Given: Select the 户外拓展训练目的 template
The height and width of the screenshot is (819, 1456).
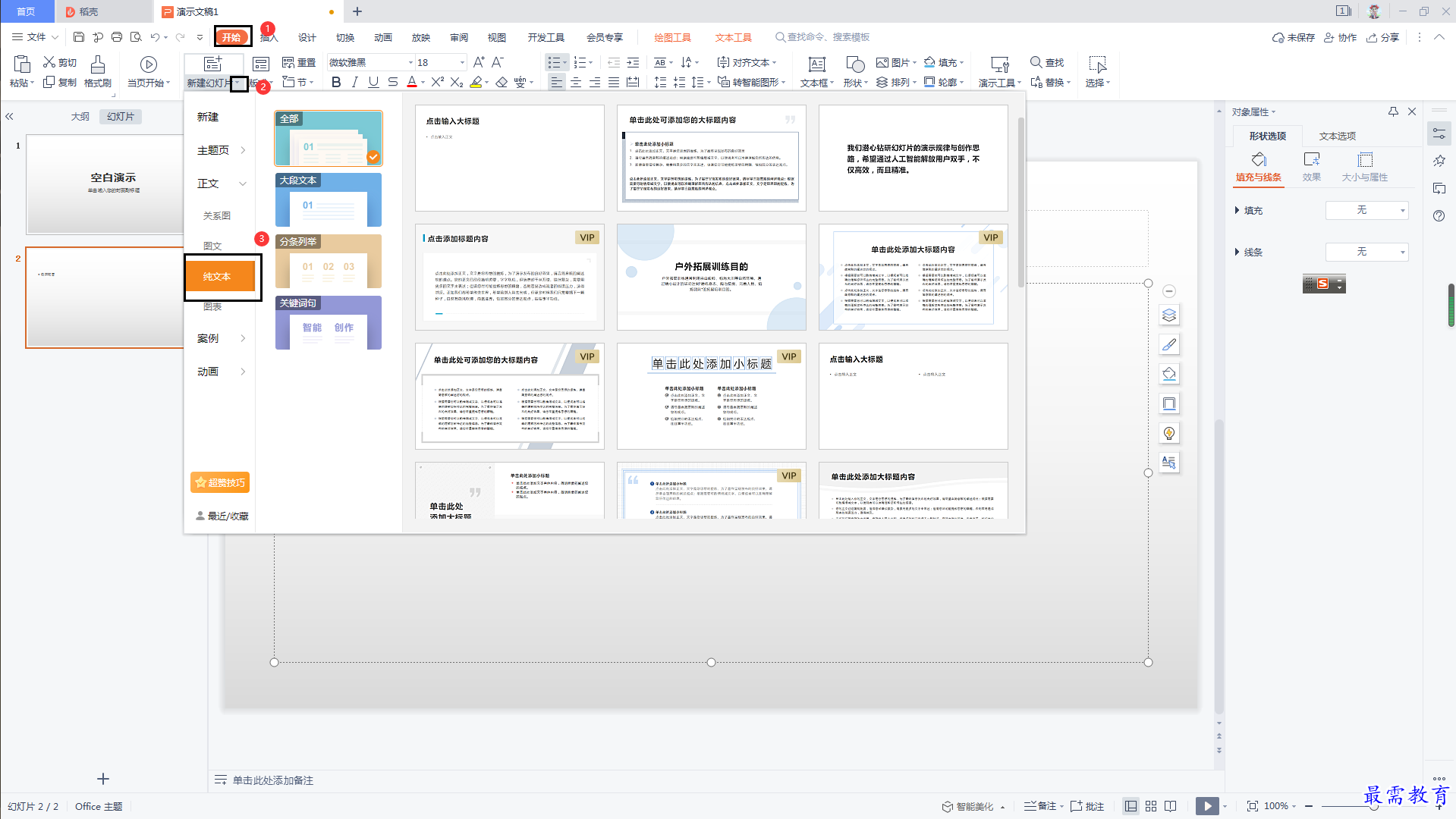Looking at the screenshot, I should [x=712, y=277].
